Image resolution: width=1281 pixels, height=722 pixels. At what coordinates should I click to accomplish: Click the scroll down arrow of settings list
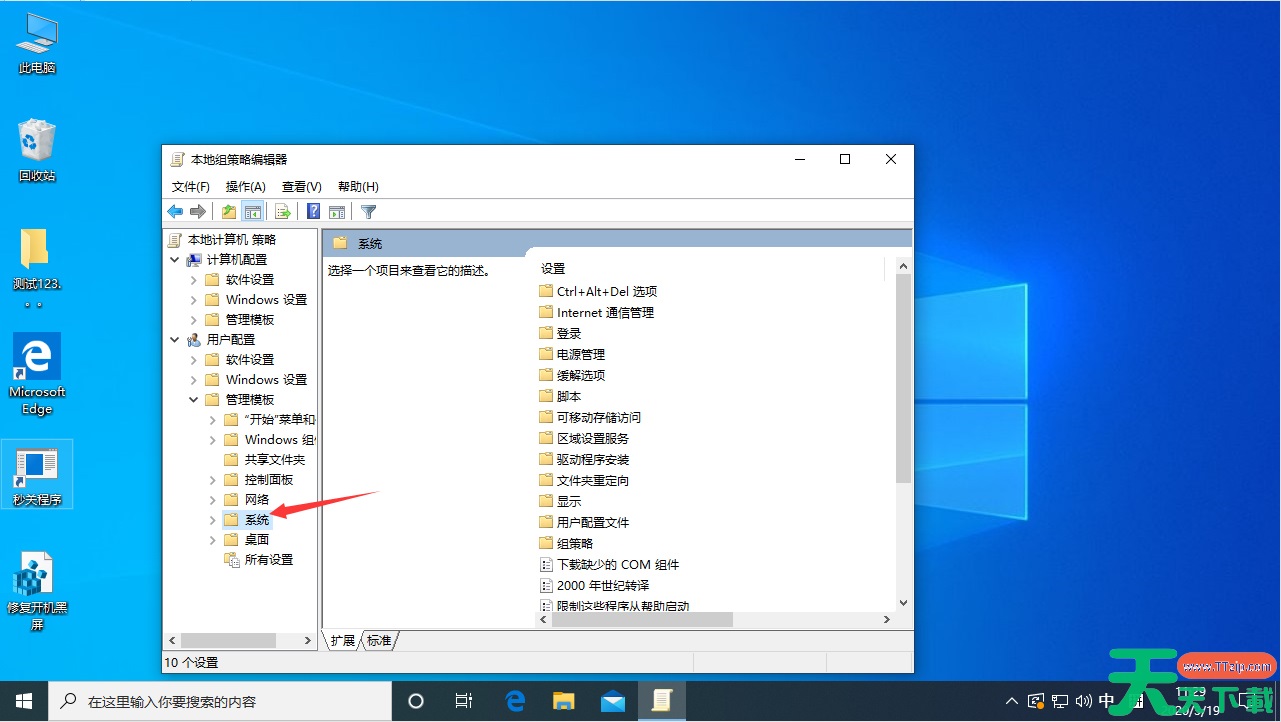point(903,603)
